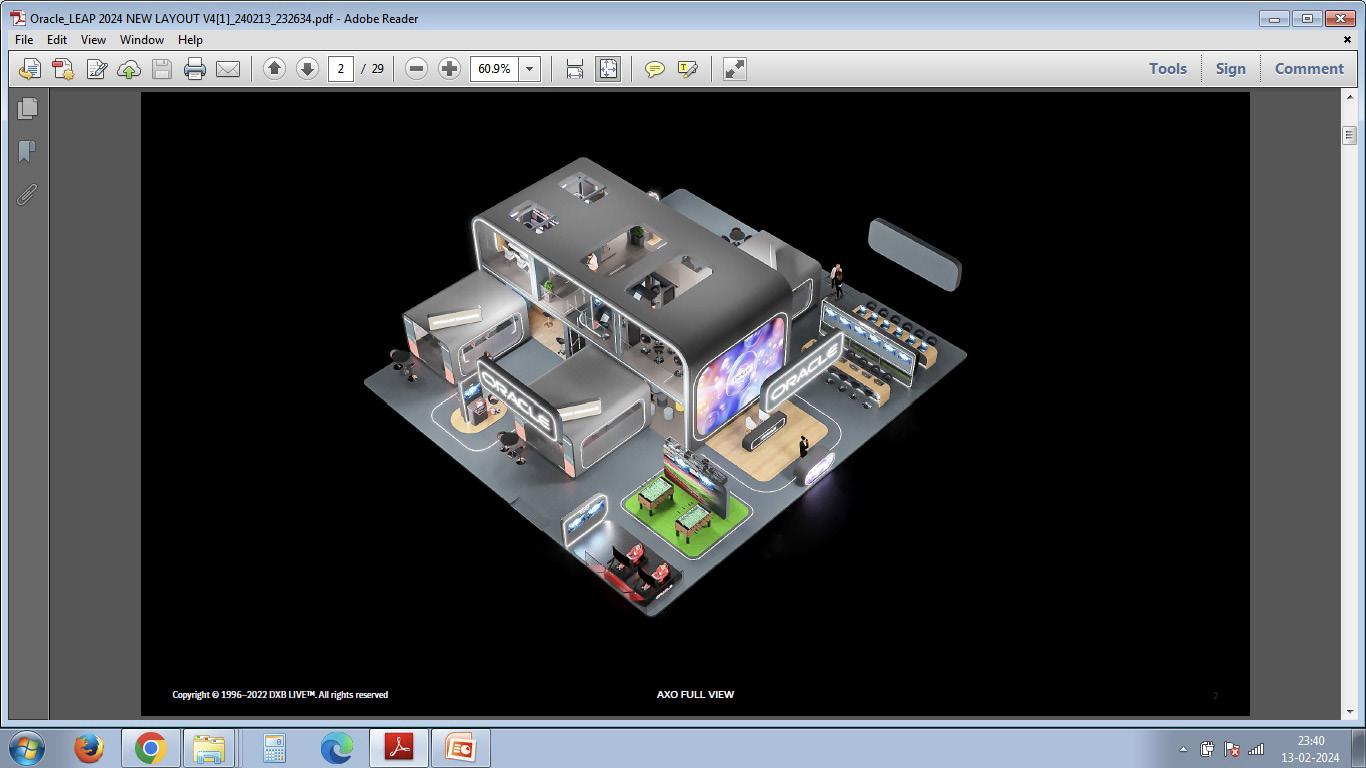This screenshot has height=768, width=1366.
Task: Open the Tools pane
Action: pos(1168,69)
